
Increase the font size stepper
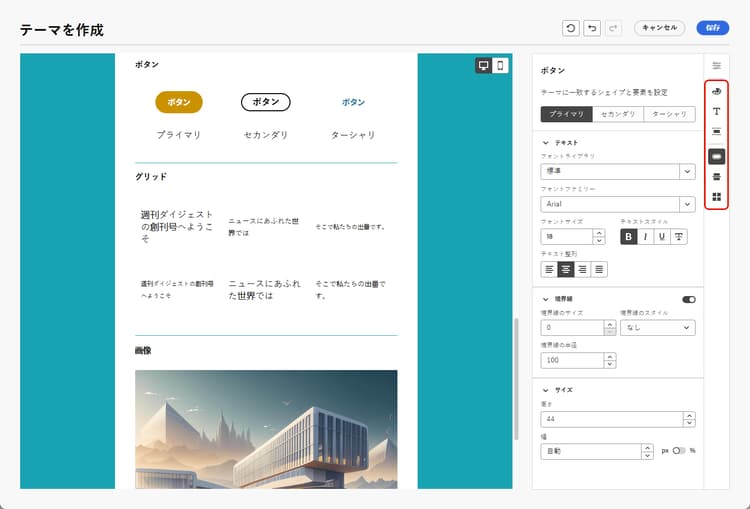pos(599,232)
